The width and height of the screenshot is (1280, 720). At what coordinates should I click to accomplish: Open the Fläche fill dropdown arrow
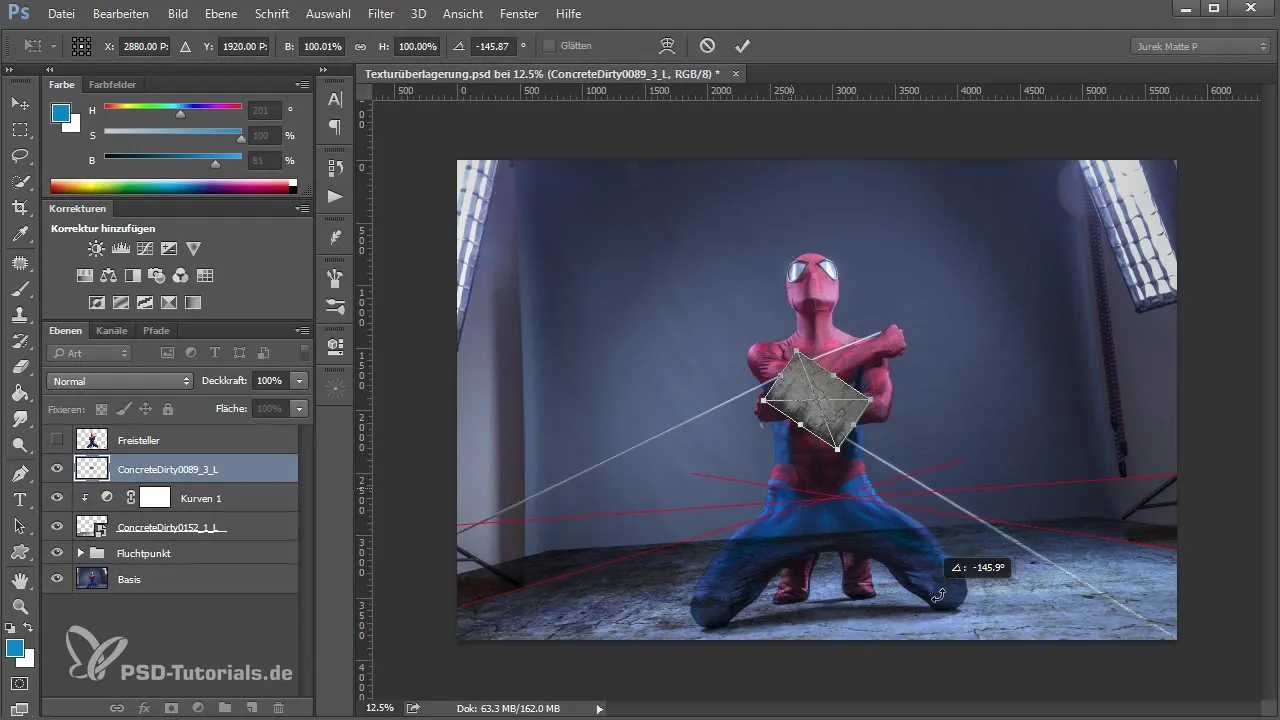tap(299, 408)
